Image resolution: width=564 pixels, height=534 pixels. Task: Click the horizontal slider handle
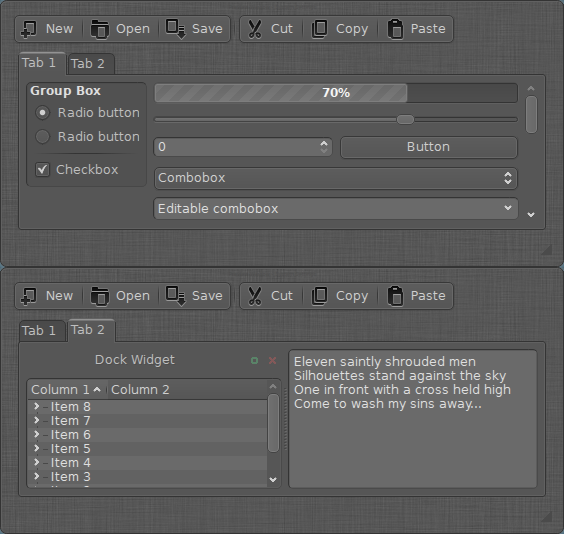coord(405,120)
